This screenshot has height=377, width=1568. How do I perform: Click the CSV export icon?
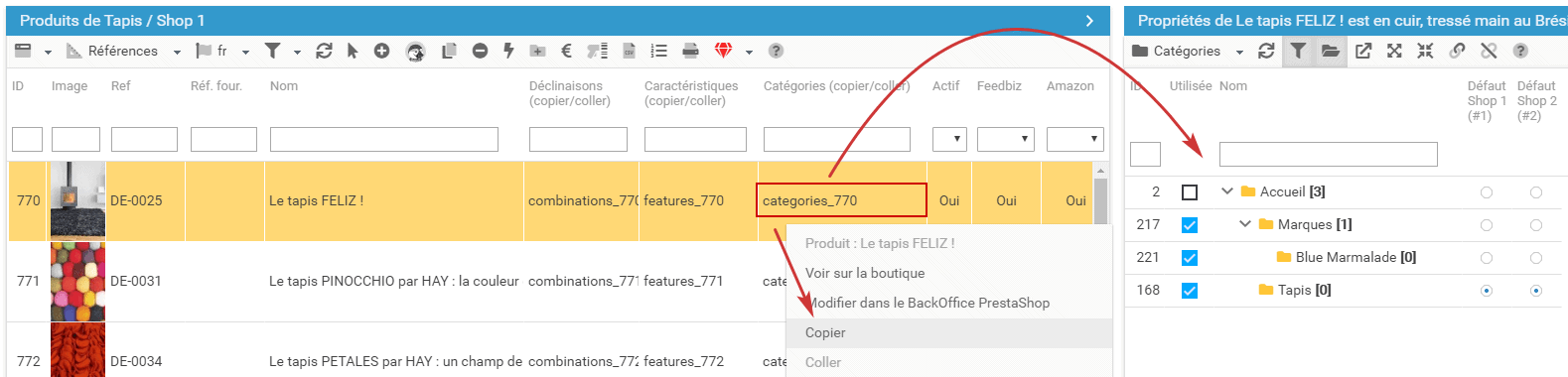pos(629,51)
